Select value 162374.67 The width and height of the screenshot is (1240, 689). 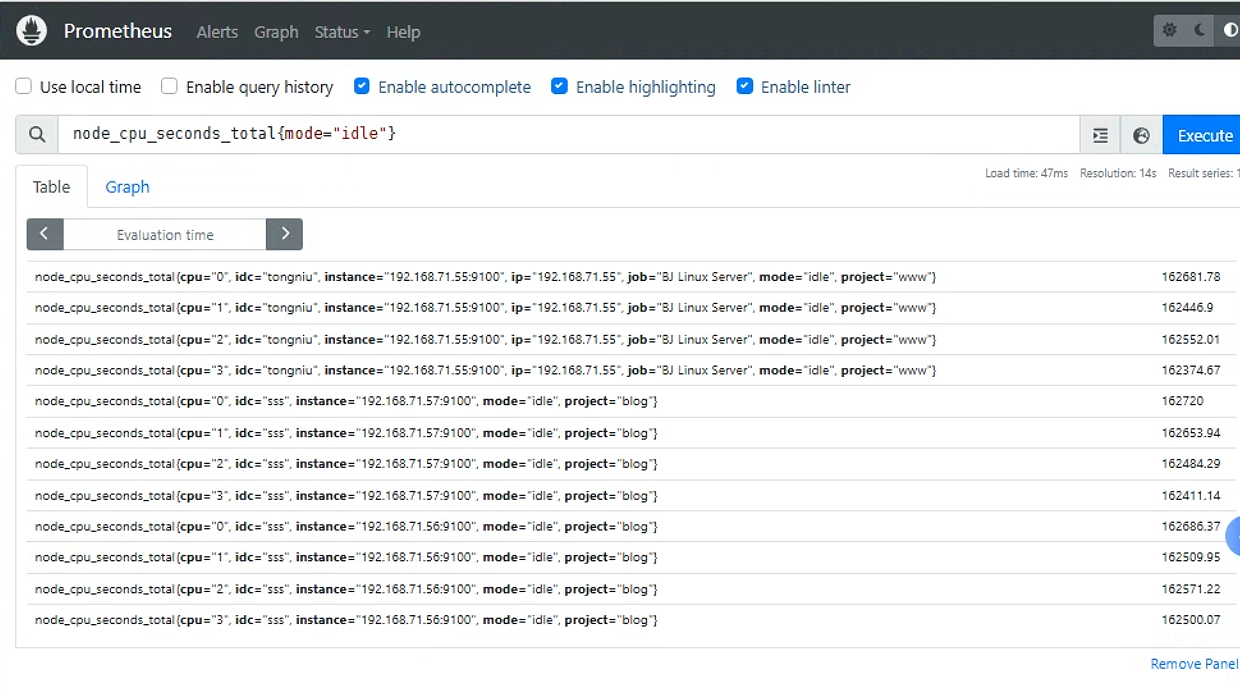pyautogui.click(x=1191, y=370)
